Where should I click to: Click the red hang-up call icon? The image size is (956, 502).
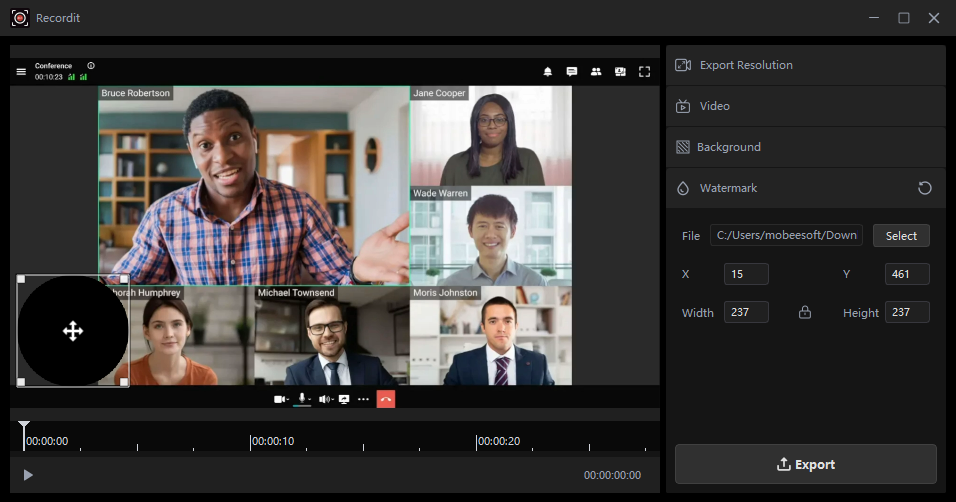386,399
